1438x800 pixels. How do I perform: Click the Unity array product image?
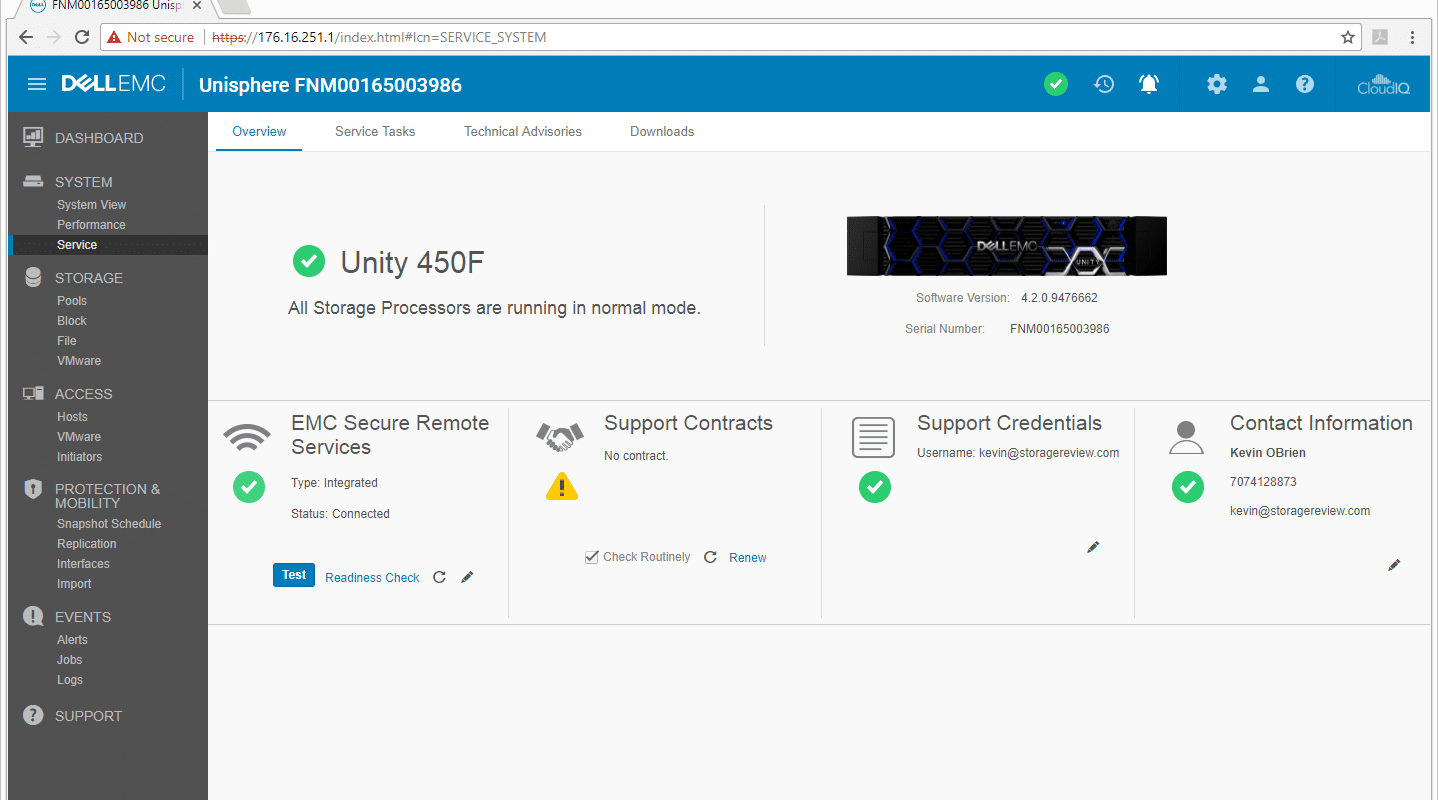(x=1006, y=246)
